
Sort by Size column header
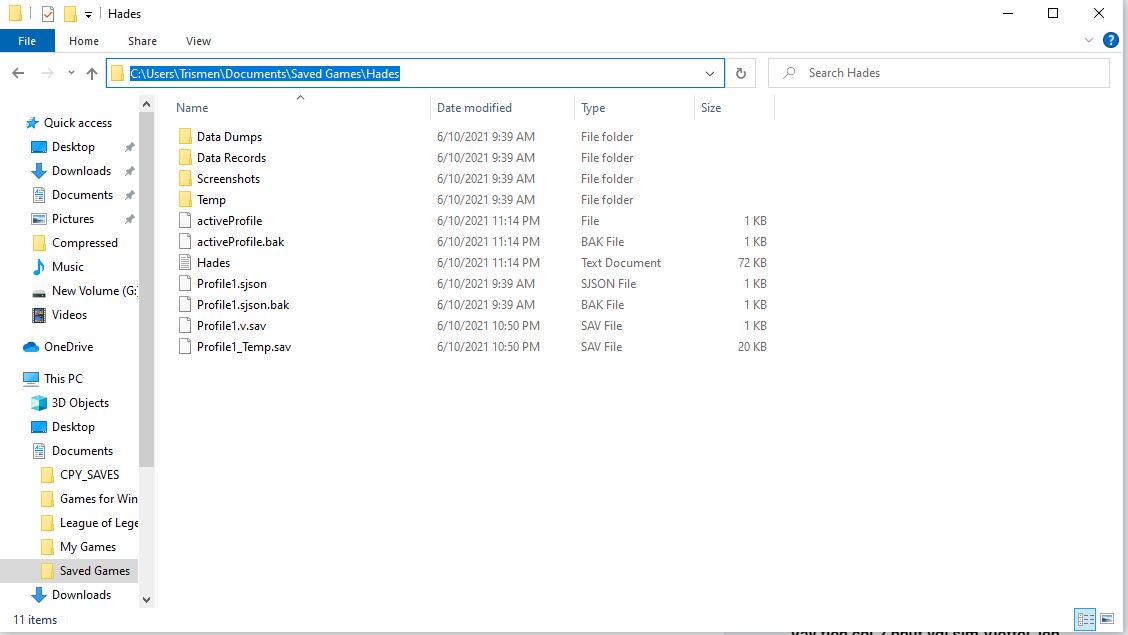pos(711,108)
